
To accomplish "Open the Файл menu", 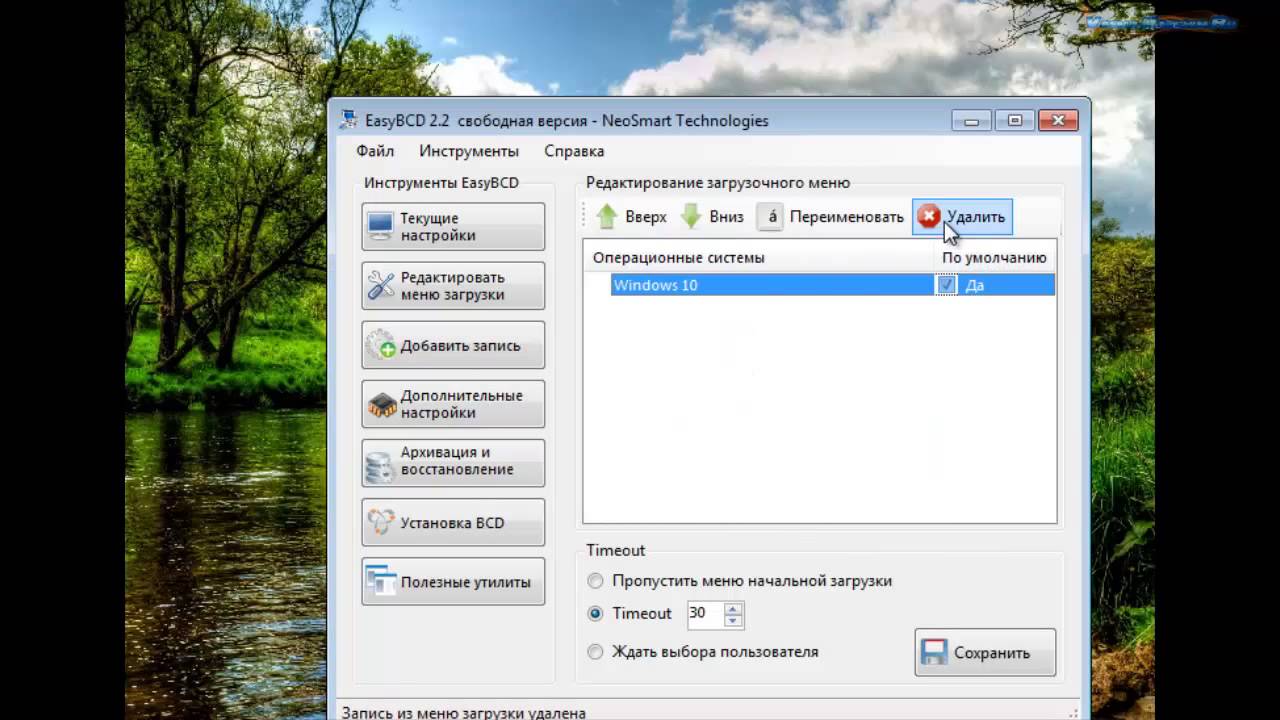I will pos(375,151).
